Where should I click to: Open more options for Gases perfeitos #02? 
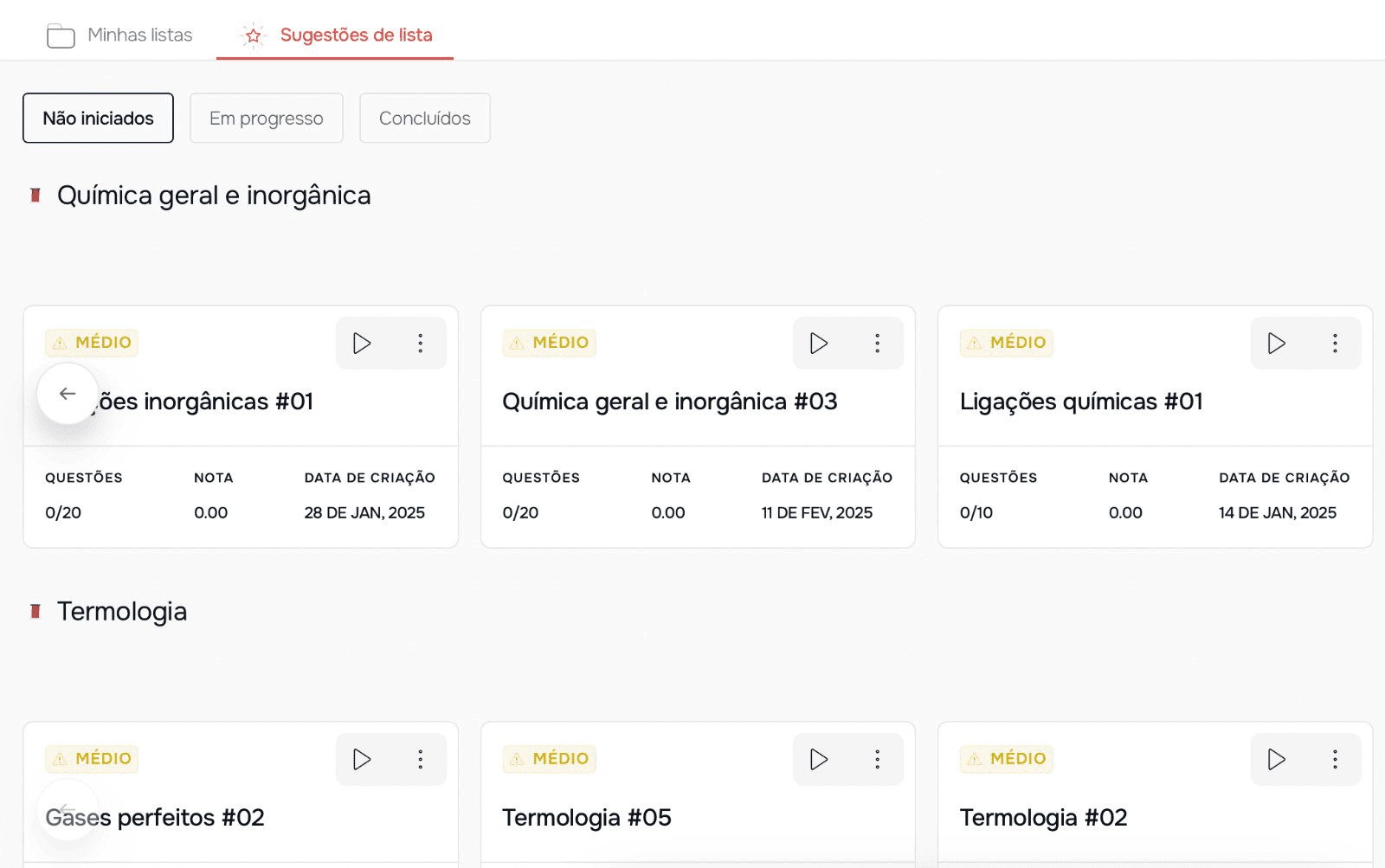point(420,760)
